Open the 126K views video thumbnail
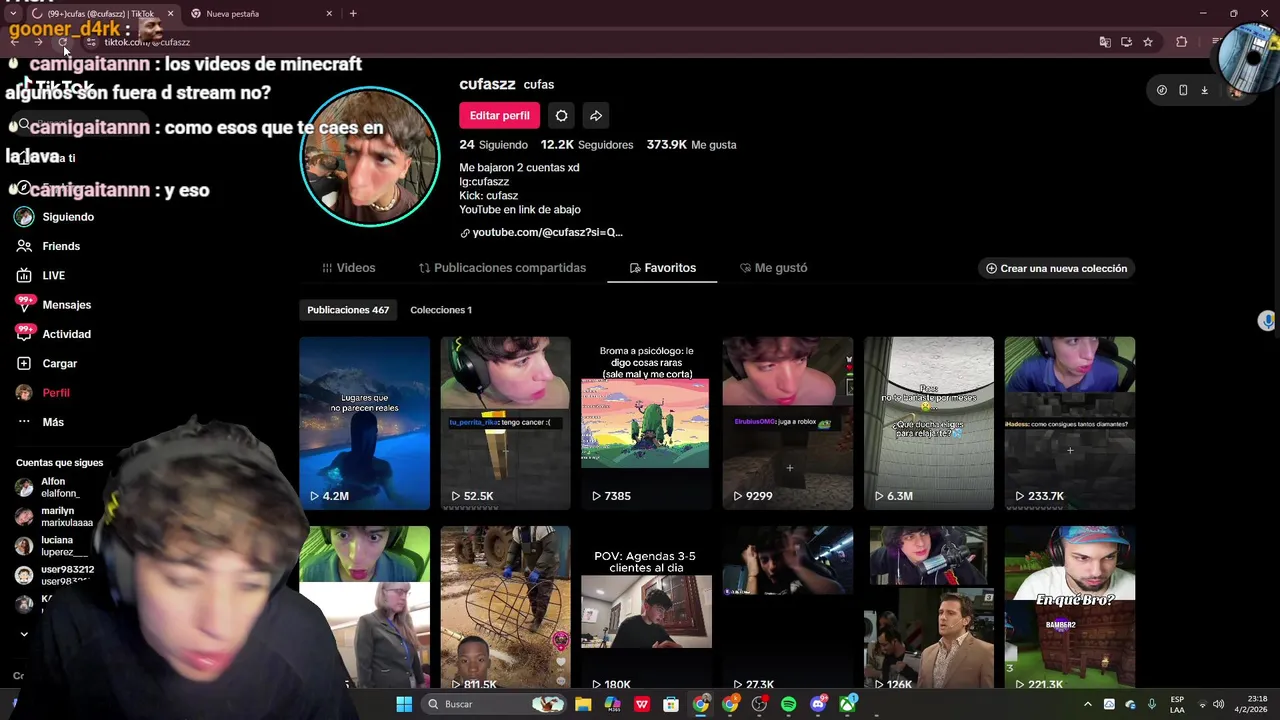1280x720 pixels. click(x=929, y=607)
